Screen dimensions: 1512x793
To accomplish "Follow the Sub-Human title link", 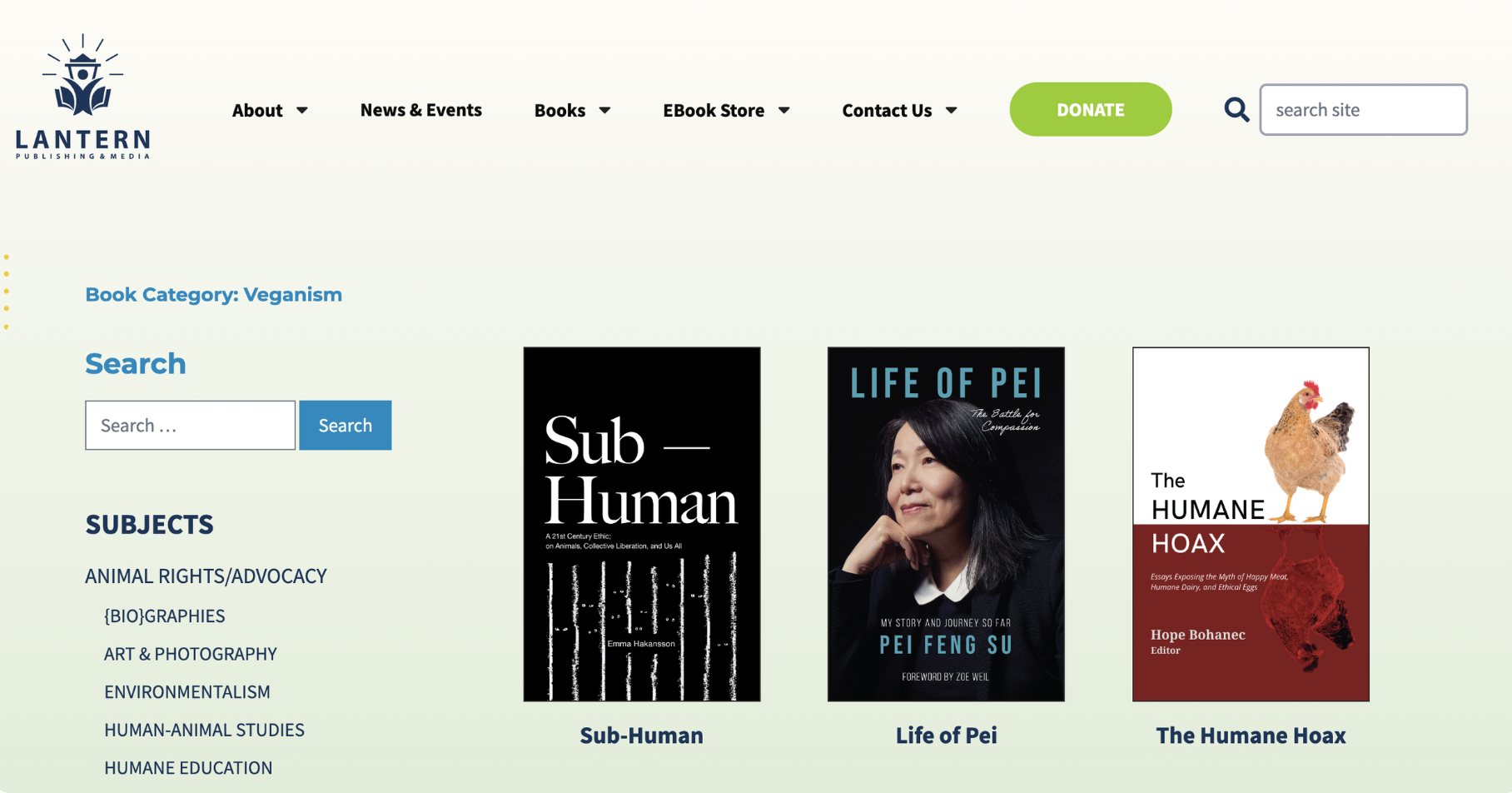I will pos(641,735).
